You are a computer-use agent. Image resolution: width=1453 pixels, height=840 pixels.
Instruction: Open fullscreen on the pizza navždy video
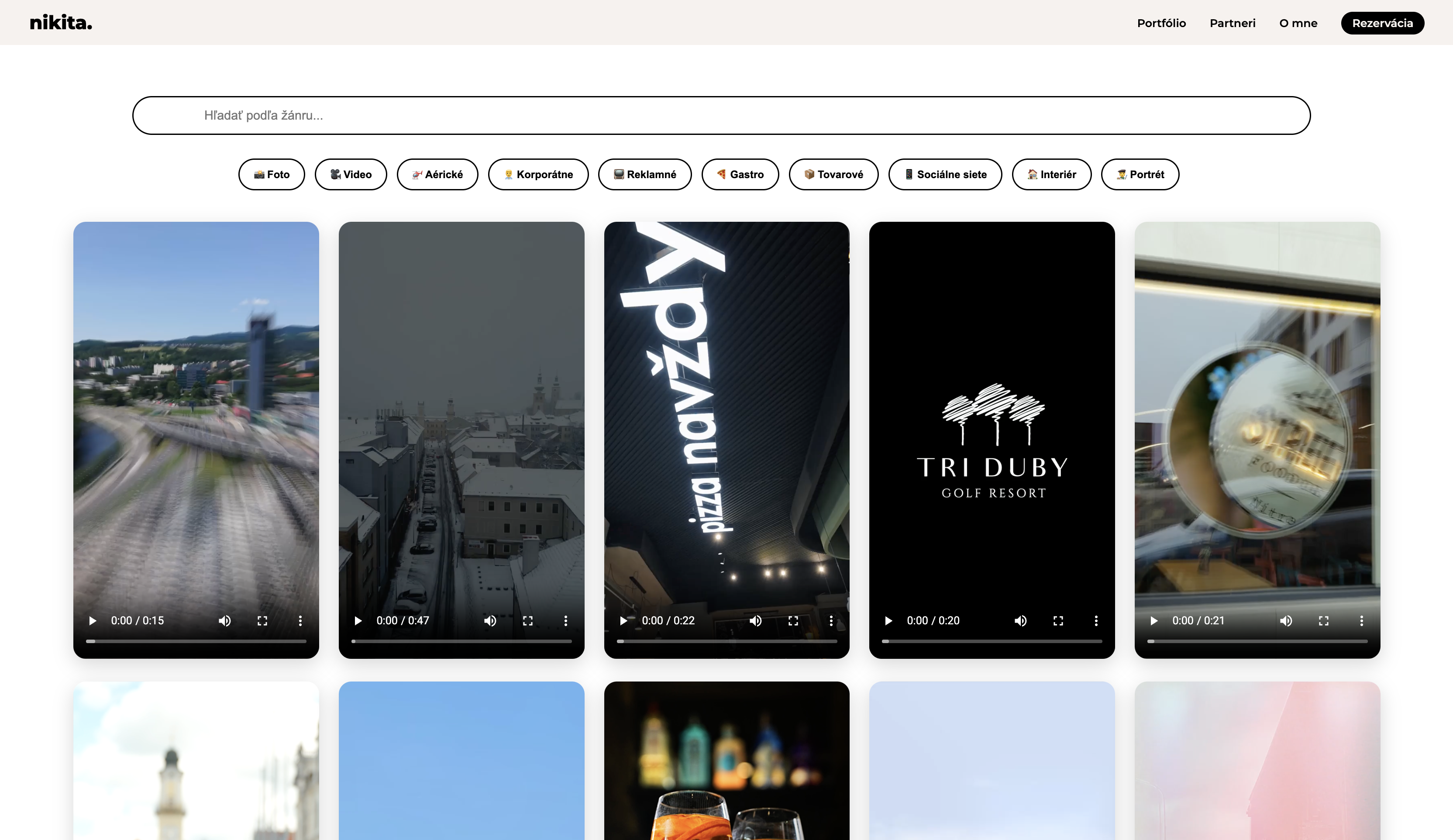(793, 621)
